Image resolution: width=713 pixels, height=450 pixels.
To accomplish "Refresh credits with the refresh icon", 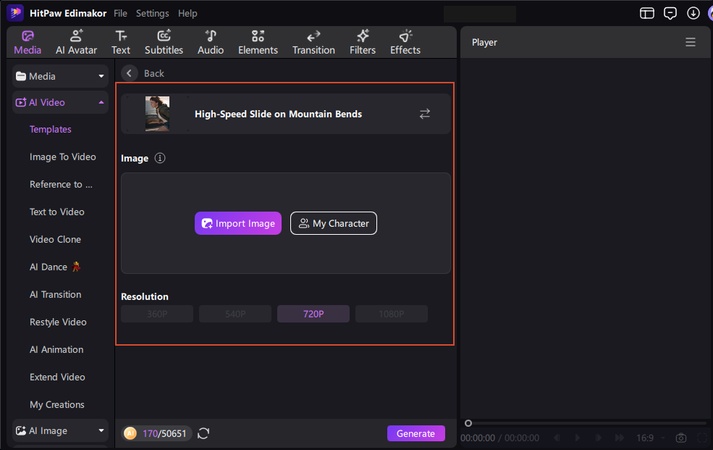I will pyautogui.click(x=203, y=433).
